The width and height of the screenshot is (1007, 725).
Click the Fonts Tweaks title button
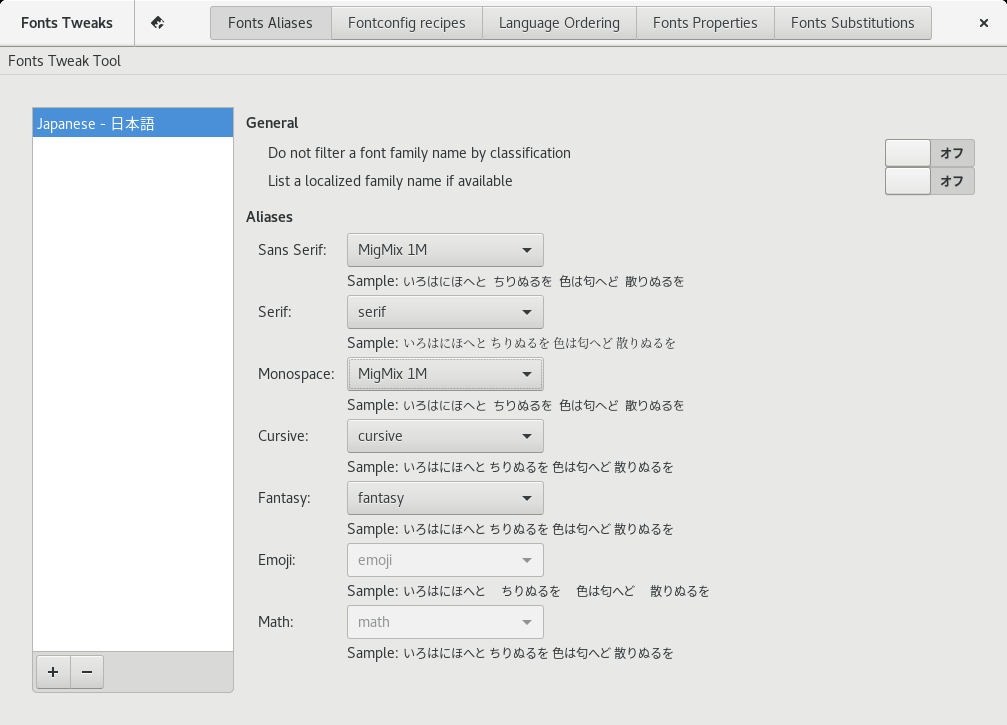(67, 23)
